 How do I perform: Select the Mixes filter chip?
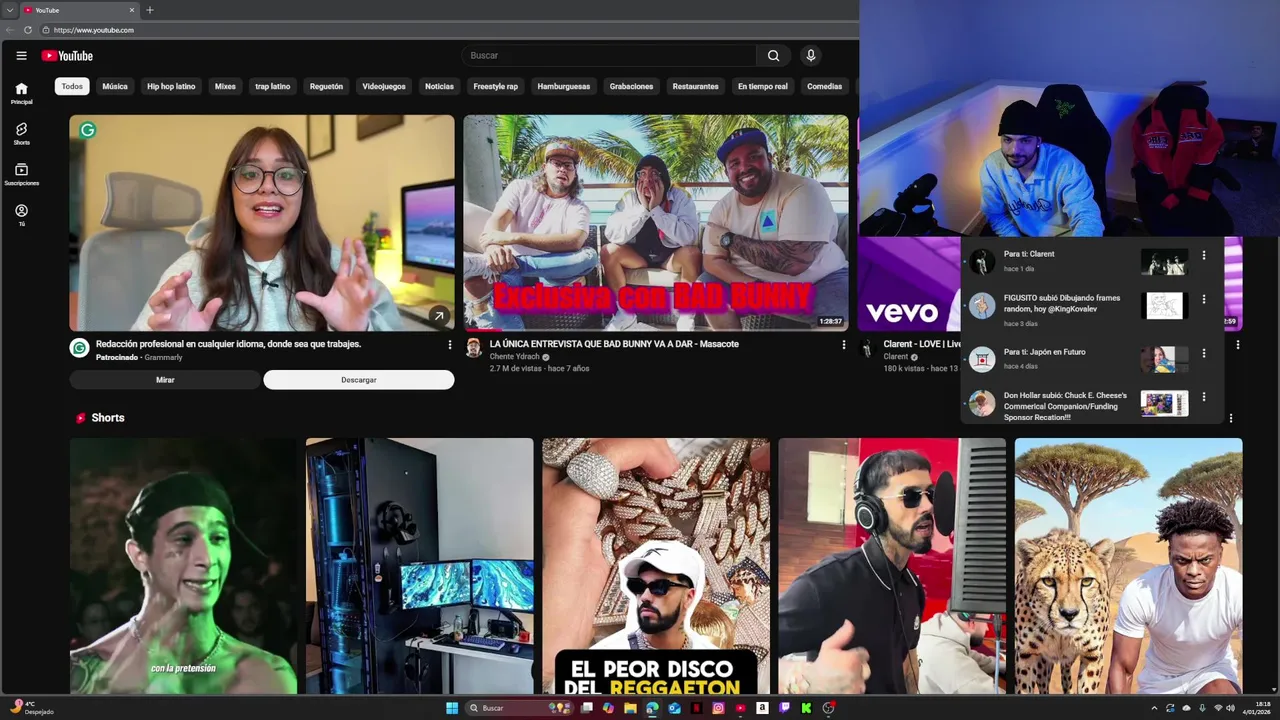pyautogui.click(x=225, y=87)
